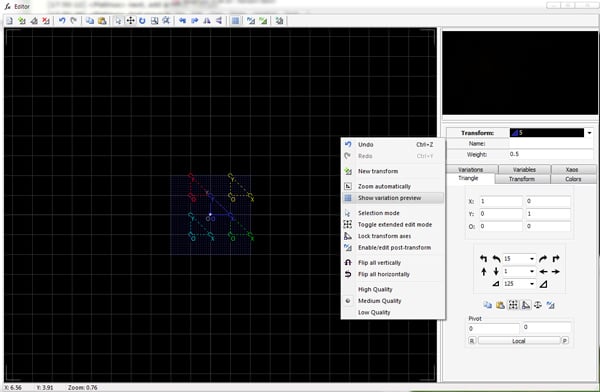Choose Zoom automatically from the context menu
This screenshot has width=600, height=392.
point(393,186)
